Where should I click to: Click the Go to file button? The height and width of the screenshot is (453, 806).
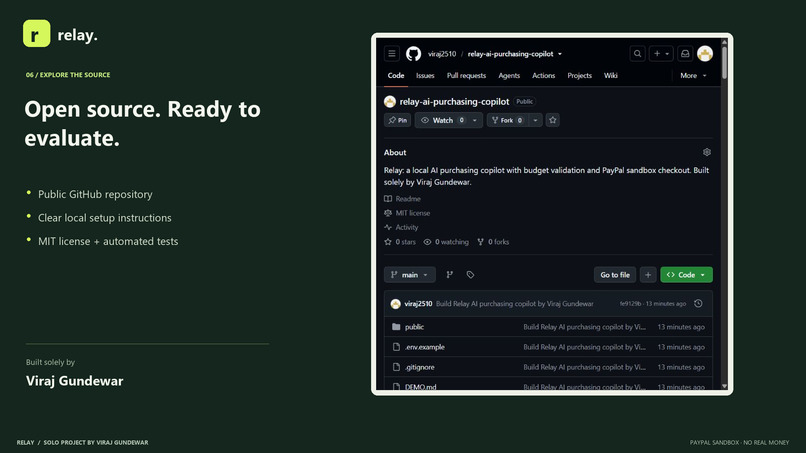[615, 275]
